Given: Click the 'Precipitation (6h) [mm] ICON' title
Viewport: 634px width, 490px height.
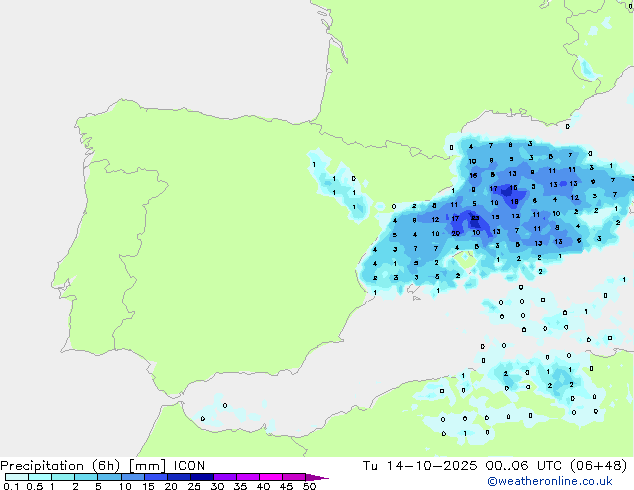Looking at the screenshot, I should [x=103, y=466].
